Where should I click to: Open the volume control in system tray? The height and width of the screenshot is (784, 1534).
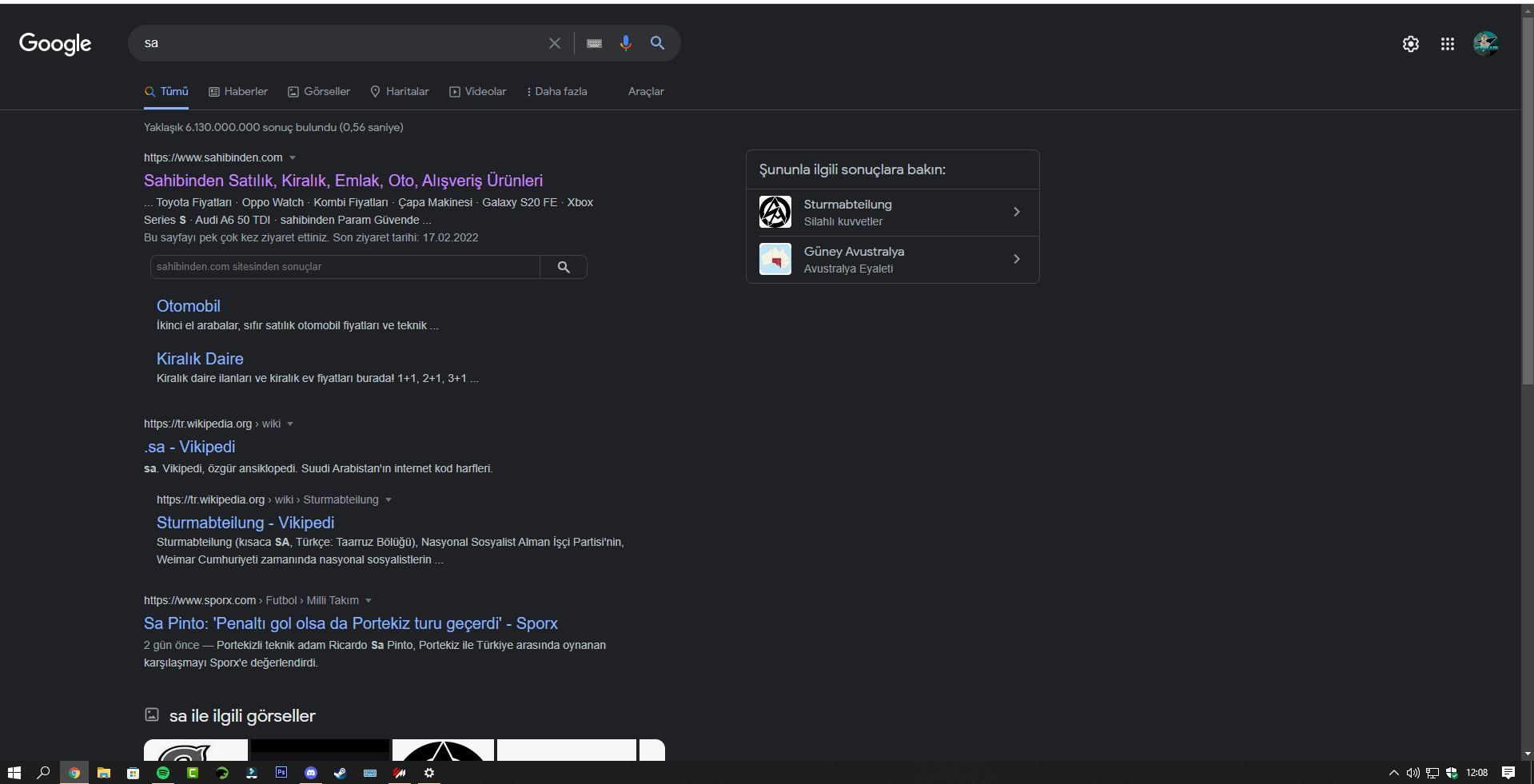click(x=1413, y=773)
